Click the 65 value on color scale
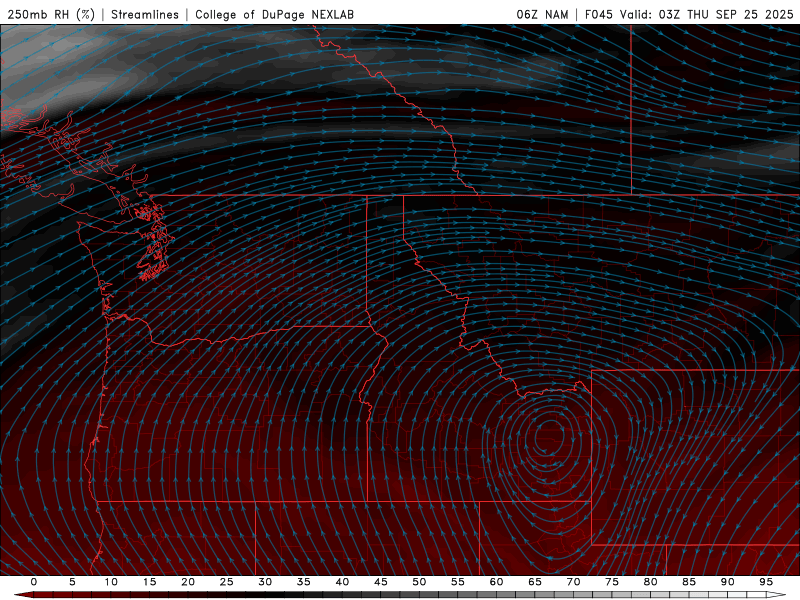Image resolution: width=800 pixels, height=600 pixels. click(535, 582)
